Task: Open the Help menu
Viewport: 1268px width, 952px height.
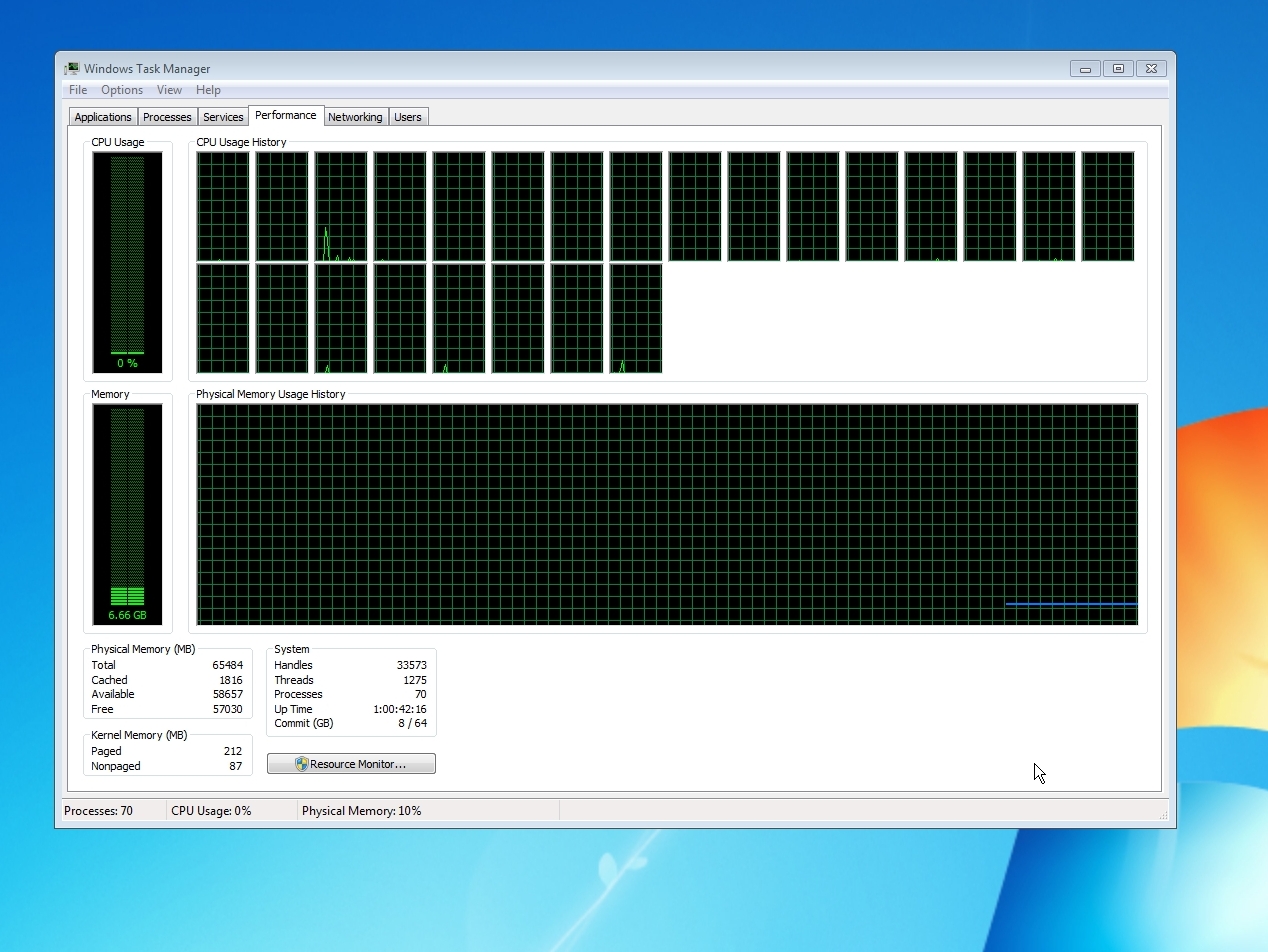Action: point(208,90)
